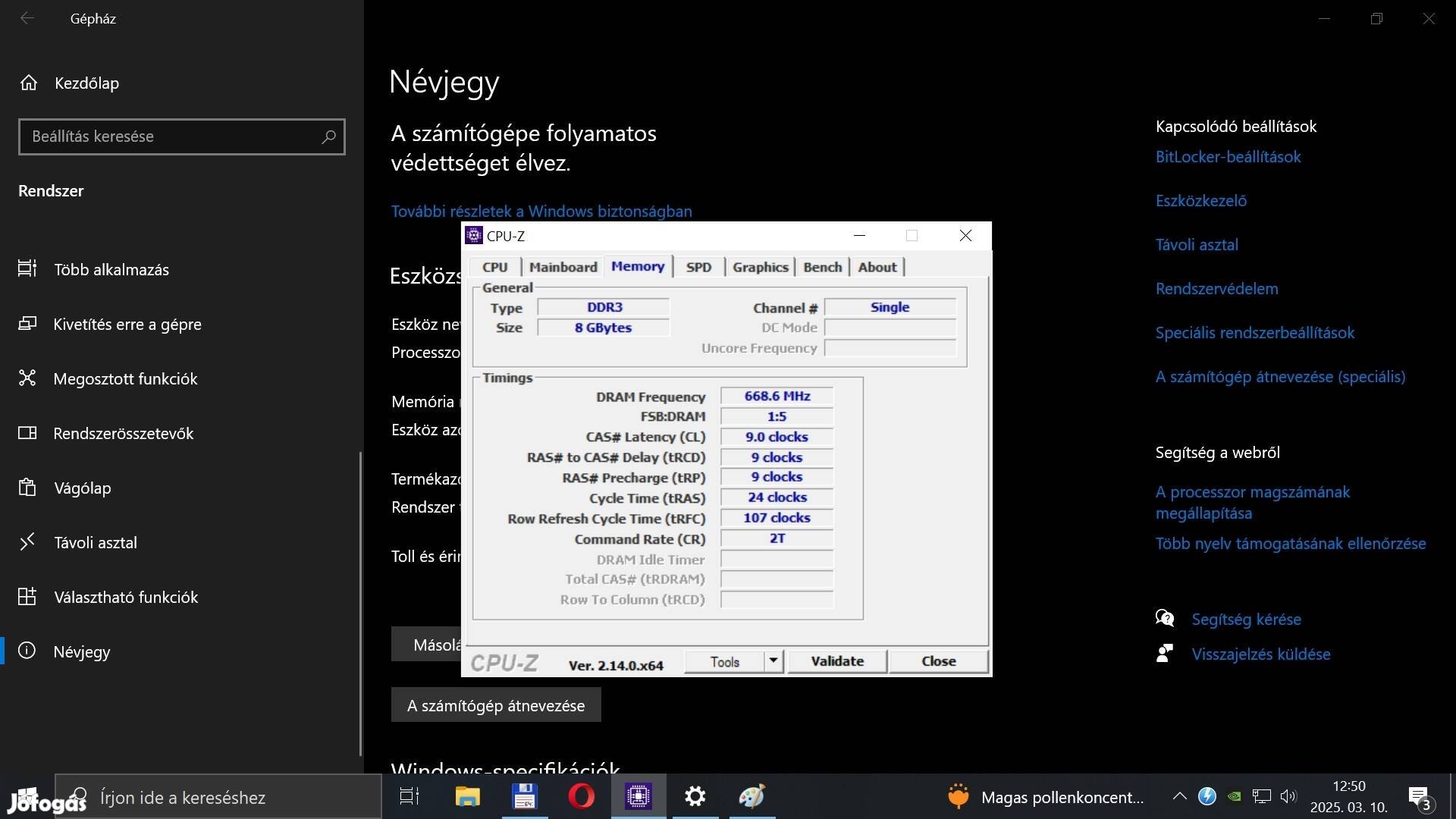Open További részletek a Windows biztonságban link

click(x=541, y=211)
